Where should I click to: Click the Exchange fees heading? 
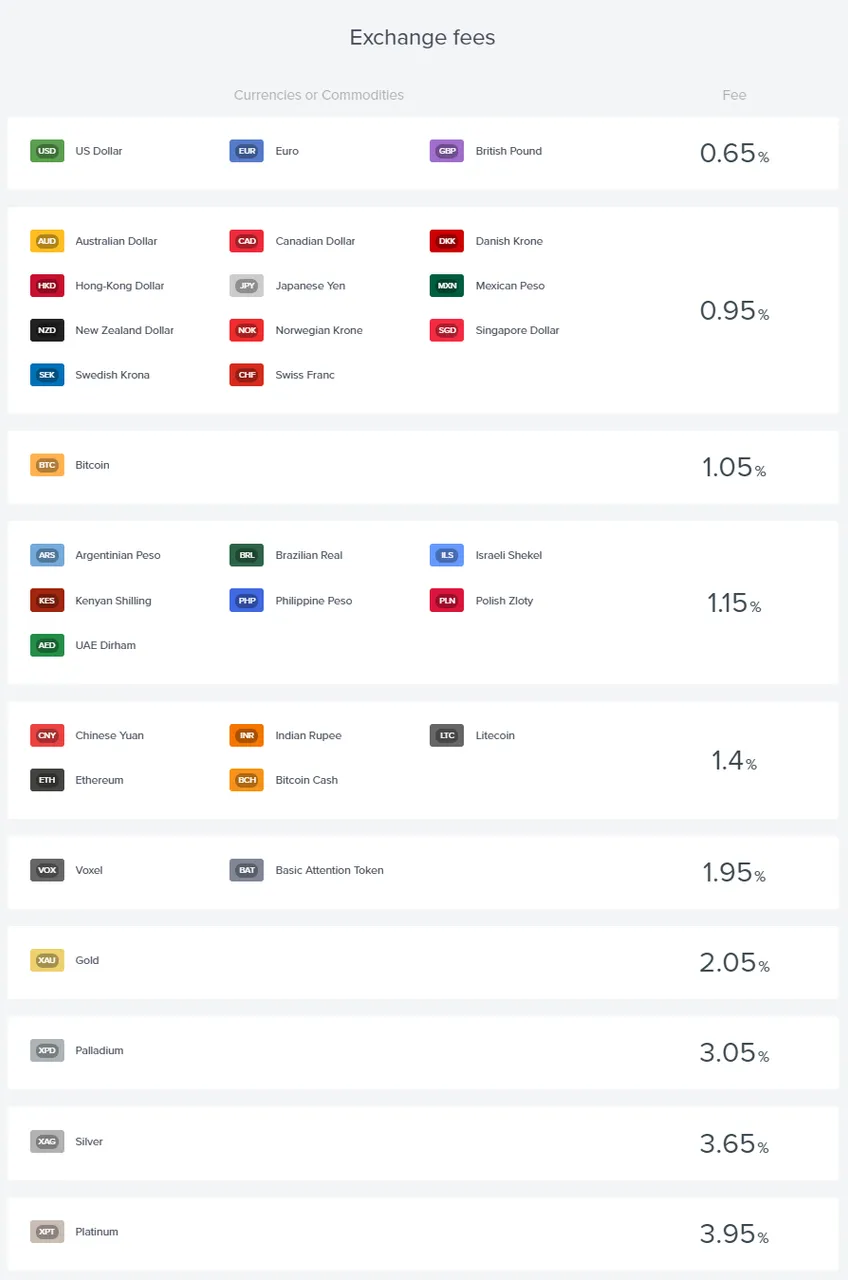click(x=422, y=38)
